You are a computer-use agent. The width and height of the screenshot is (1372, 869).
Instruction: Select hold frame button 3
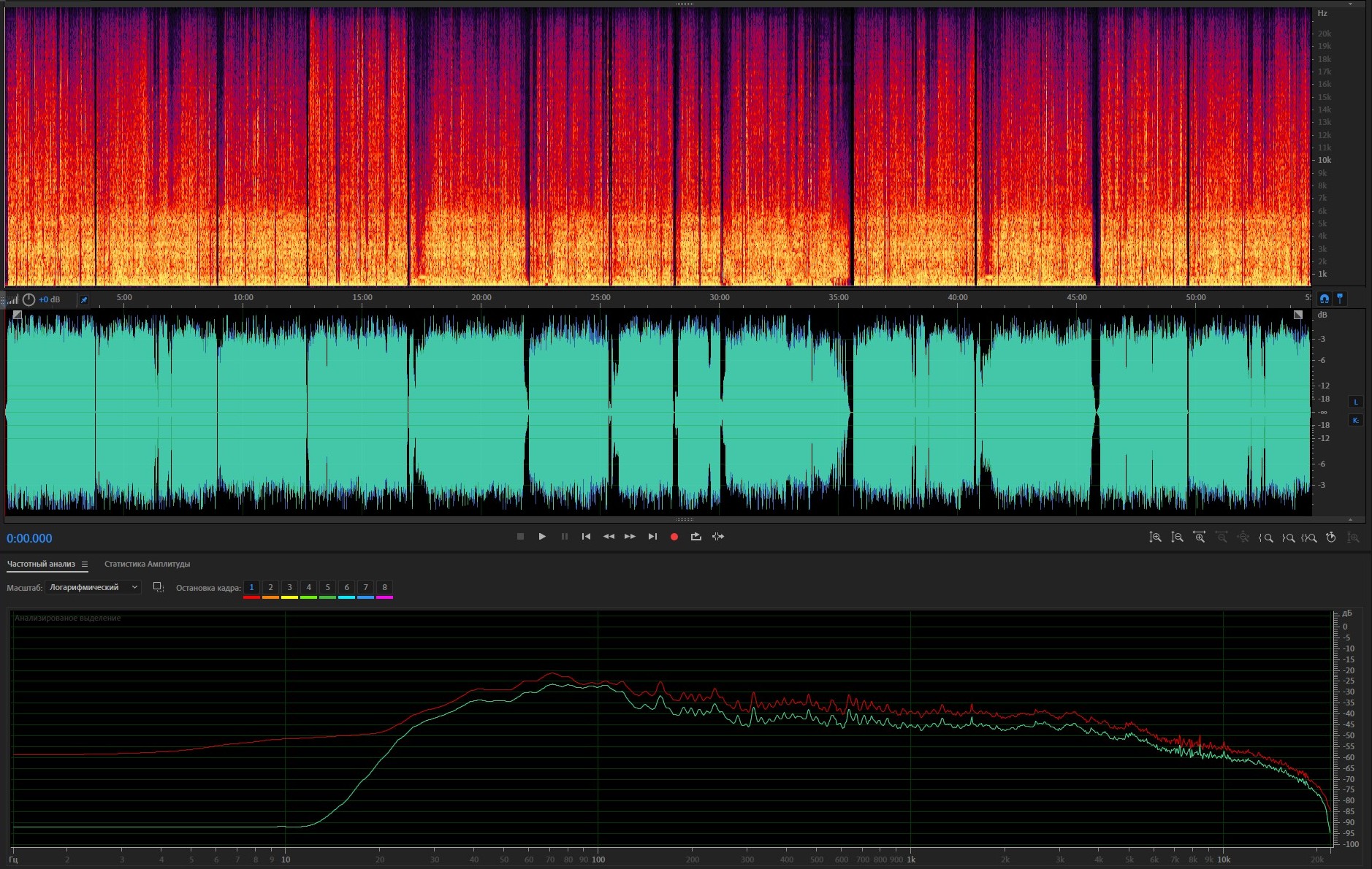point(289,587)
